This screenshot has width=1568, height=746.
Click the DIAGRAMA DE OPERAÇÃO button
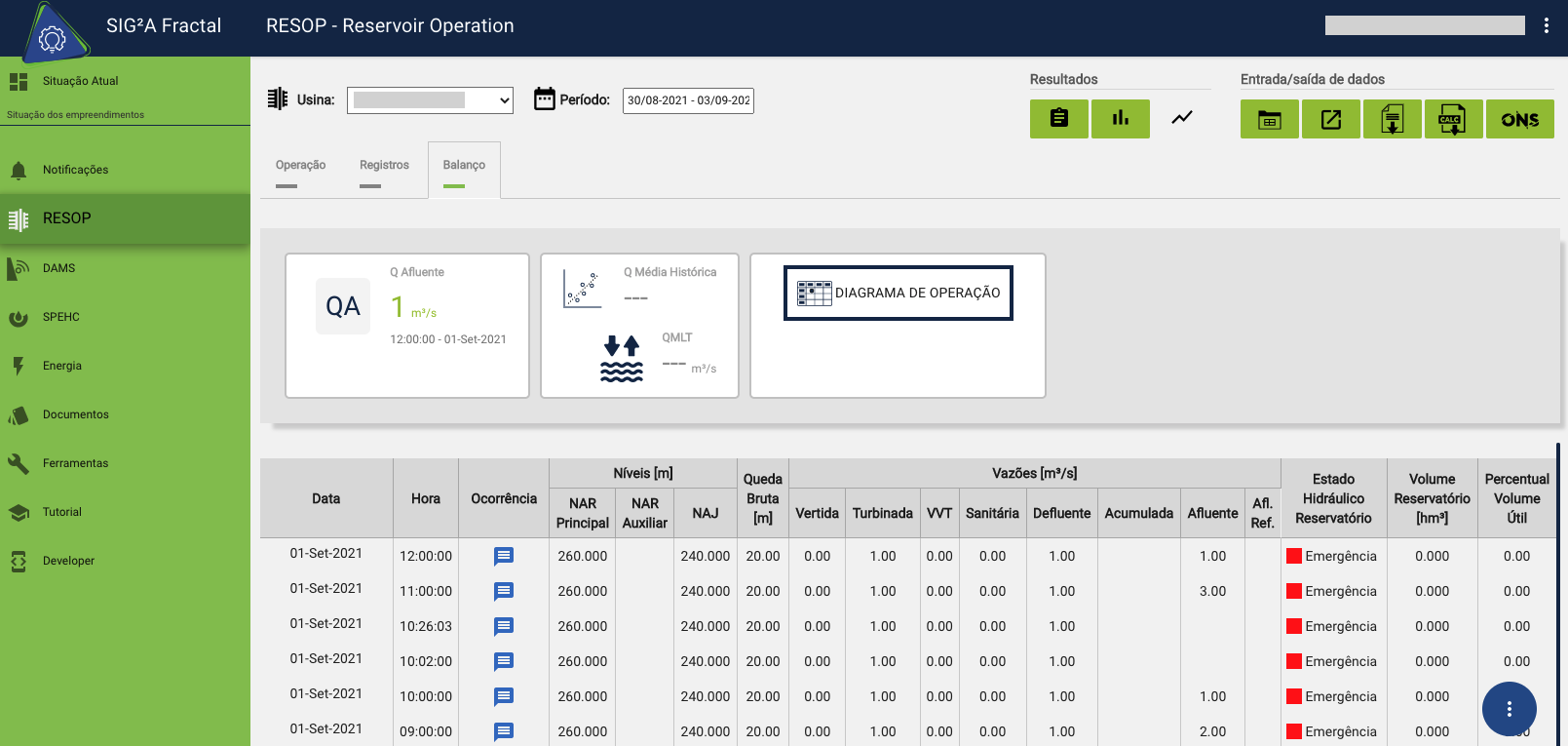tap(898, 293)
